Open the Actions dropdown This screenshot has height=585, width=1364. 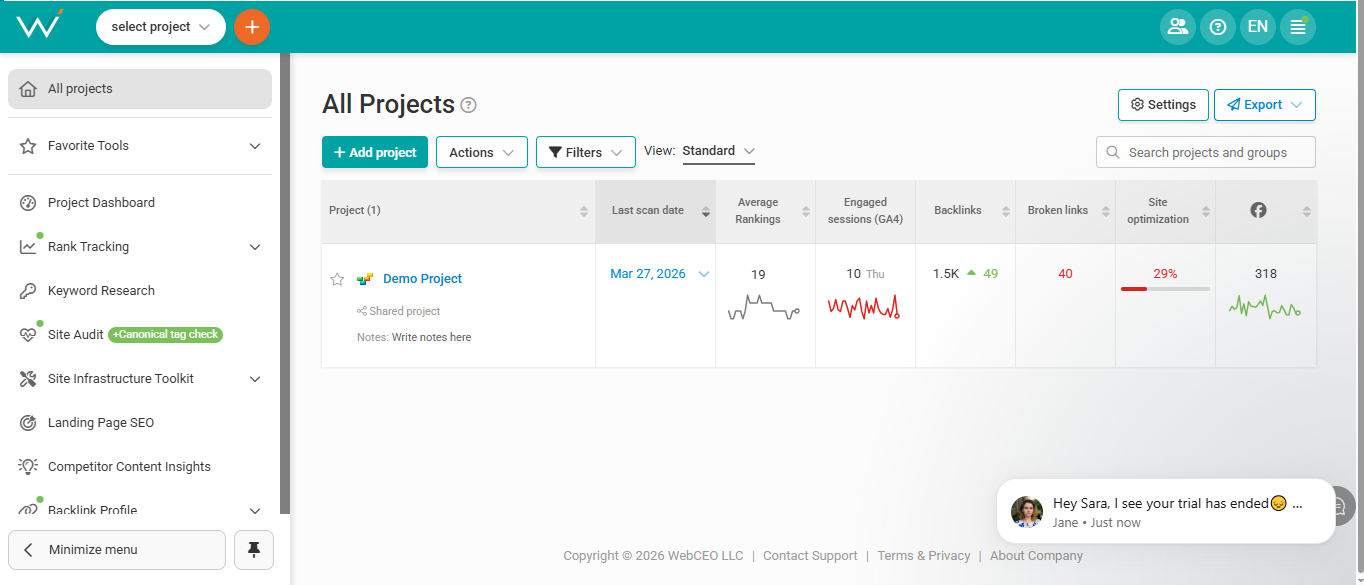pyautogui.click(x=482, y=152)
